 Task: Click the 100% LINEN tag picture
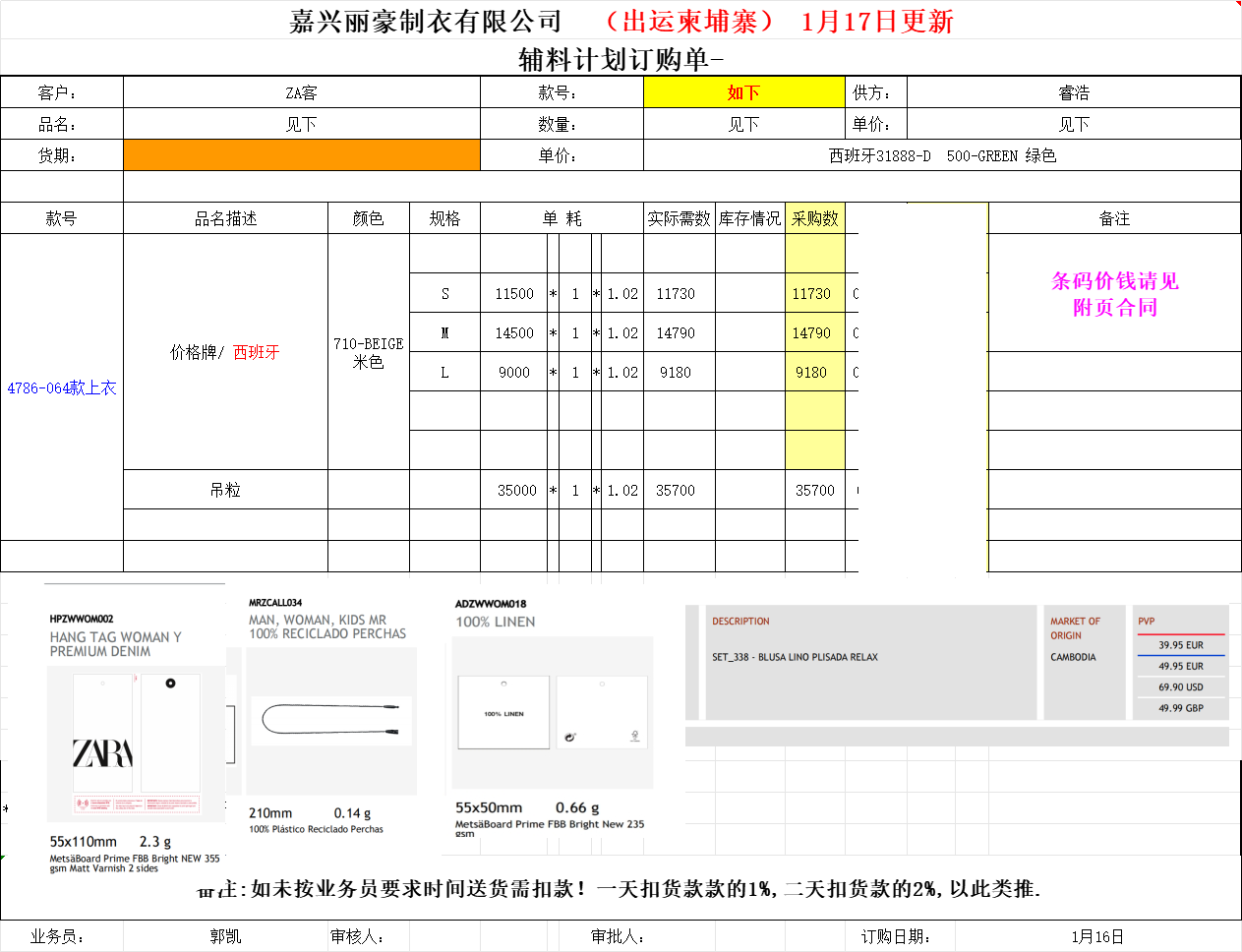[552, 714]
